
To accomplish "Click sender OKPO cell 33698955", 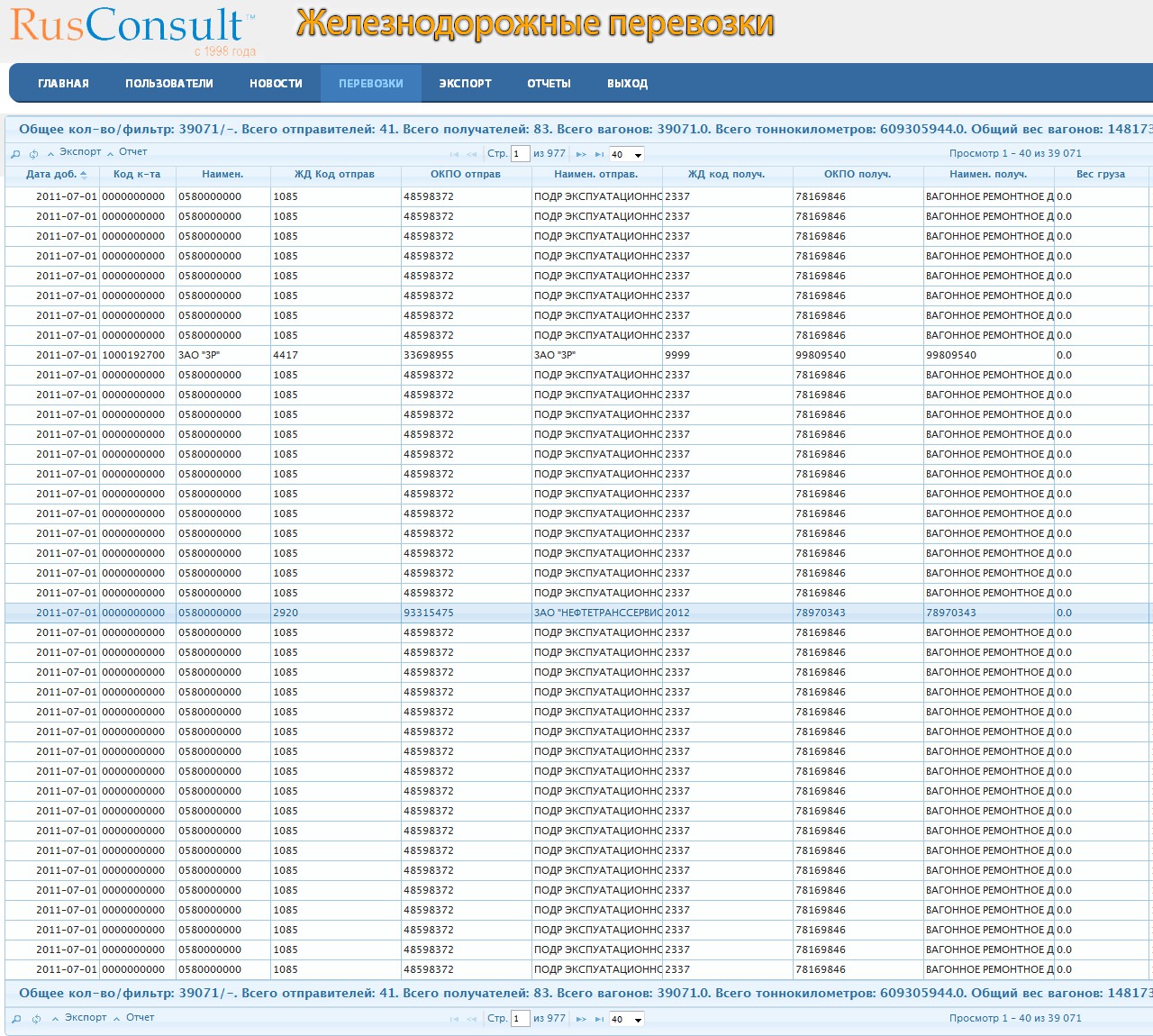I will click(466, 355).
